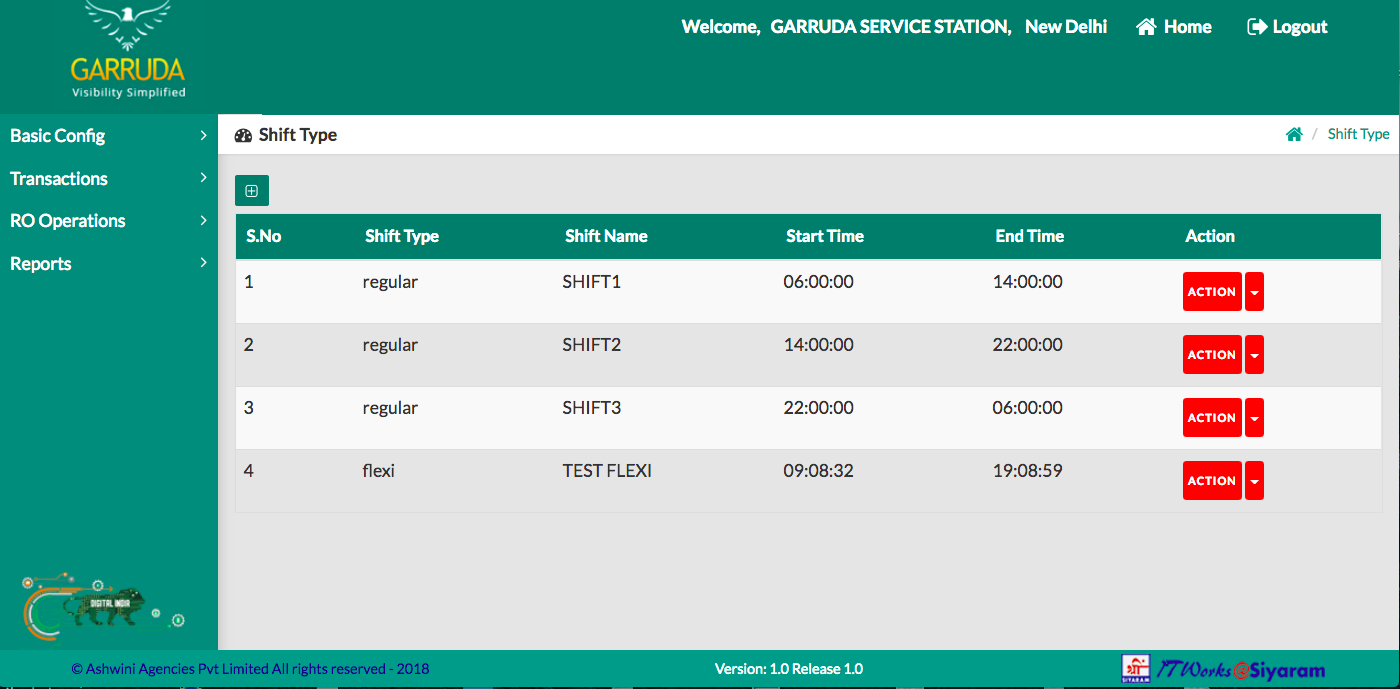Click the ACTION button for SHIFT3
1400x689 pixels.
pos(1212,418)
